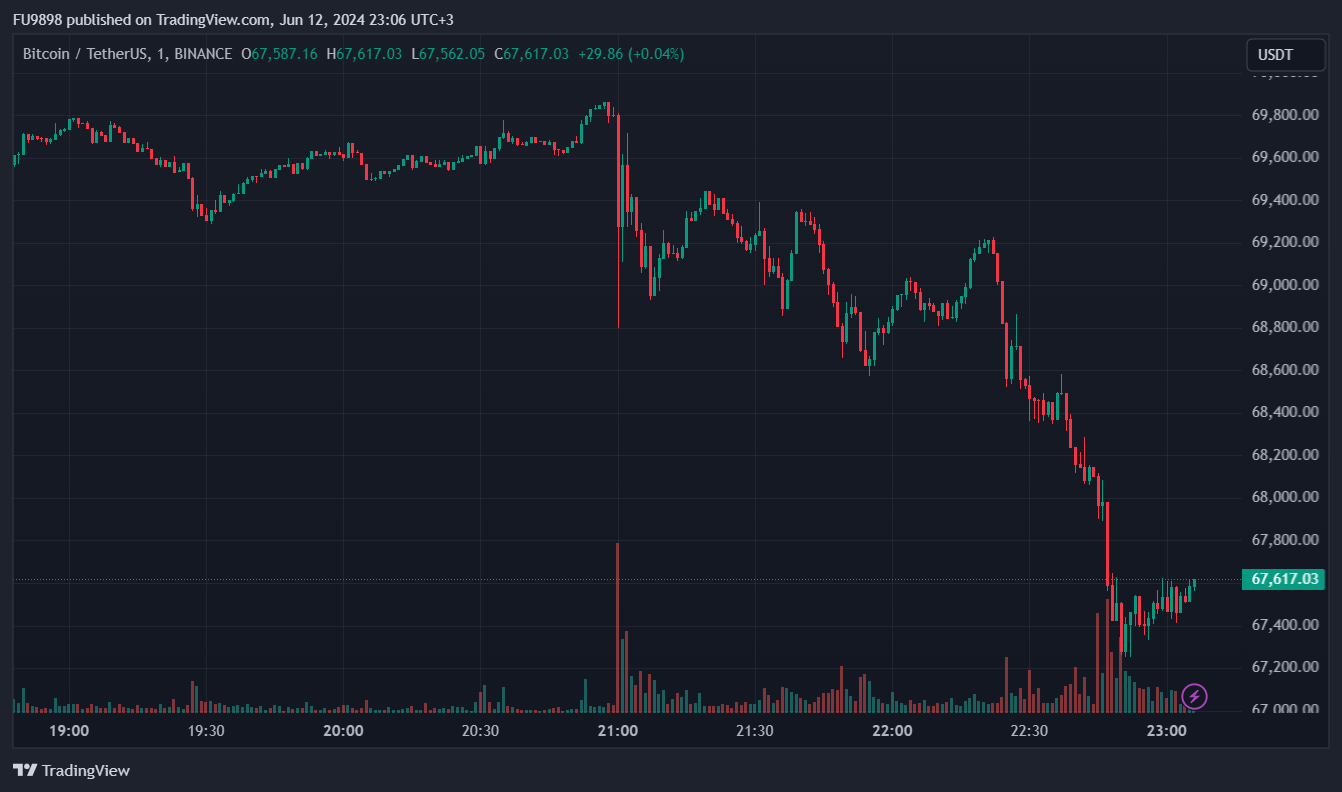Click the 22:30 time axis label
Image resolution: width=1342 pixels, height=792 pixels.
point(1029,731)
